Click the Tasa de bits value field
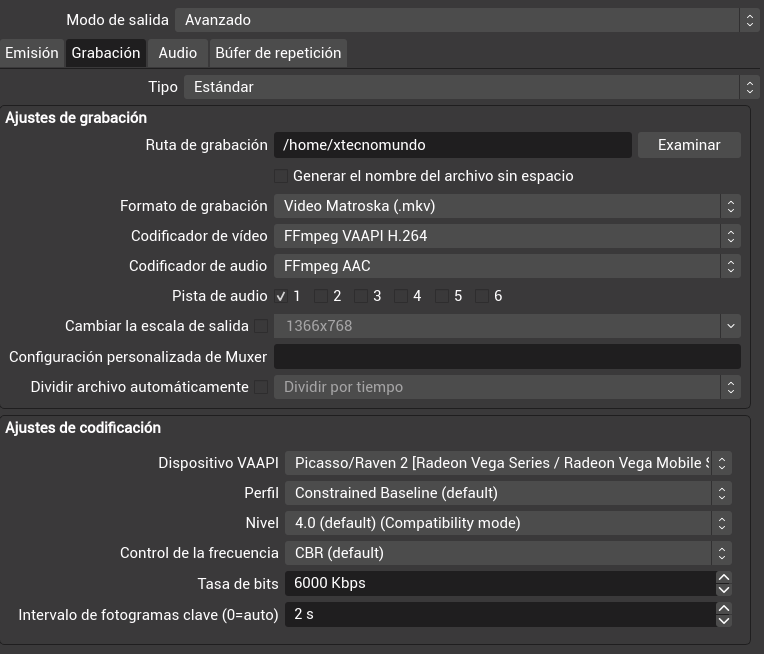 (x=500, y=583)
